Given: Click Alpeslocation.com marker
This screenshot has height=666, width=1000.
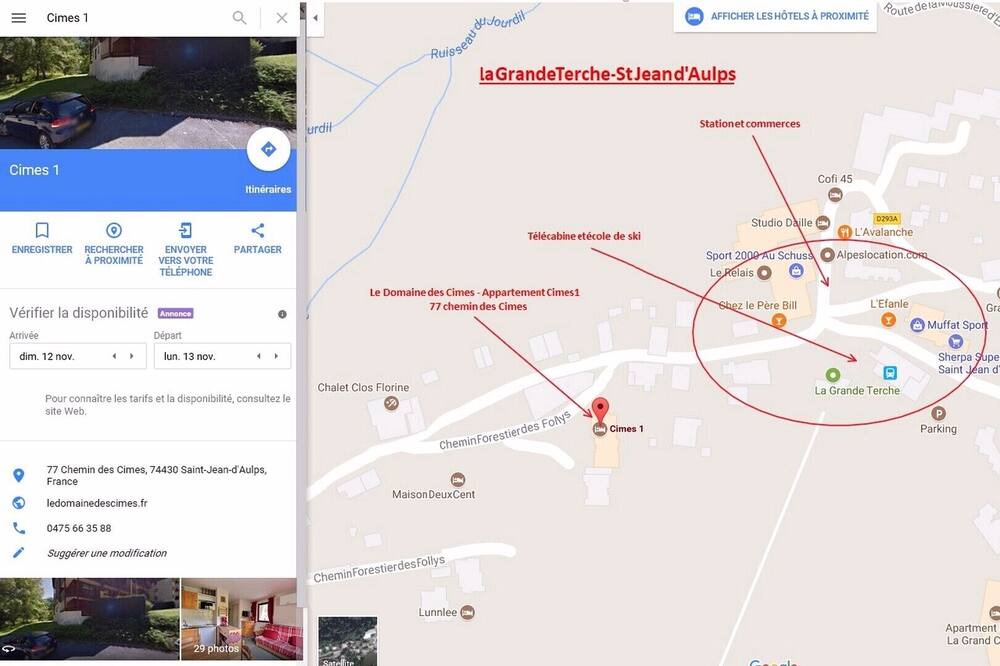Looking at the screenshot, I should pyautogui.click(x=827, y=255).
